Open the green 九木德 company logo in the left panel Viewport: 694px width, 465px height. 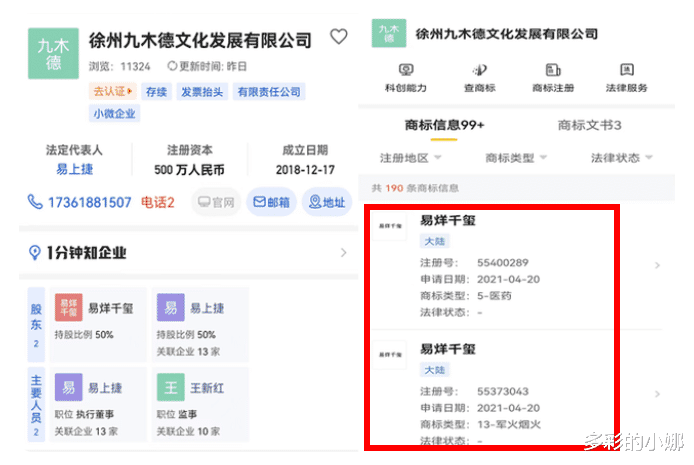click(53, 54)
